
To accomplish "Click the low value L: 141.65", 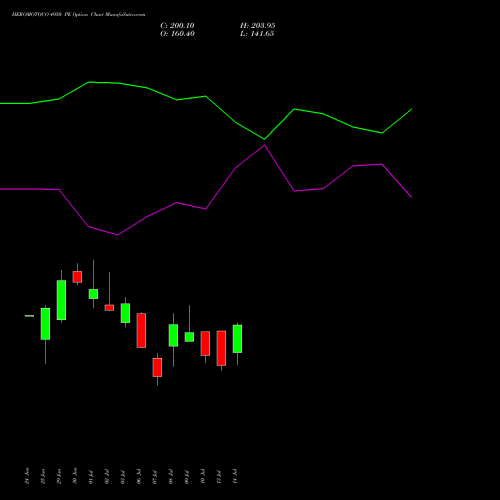I will pos(257,34).
